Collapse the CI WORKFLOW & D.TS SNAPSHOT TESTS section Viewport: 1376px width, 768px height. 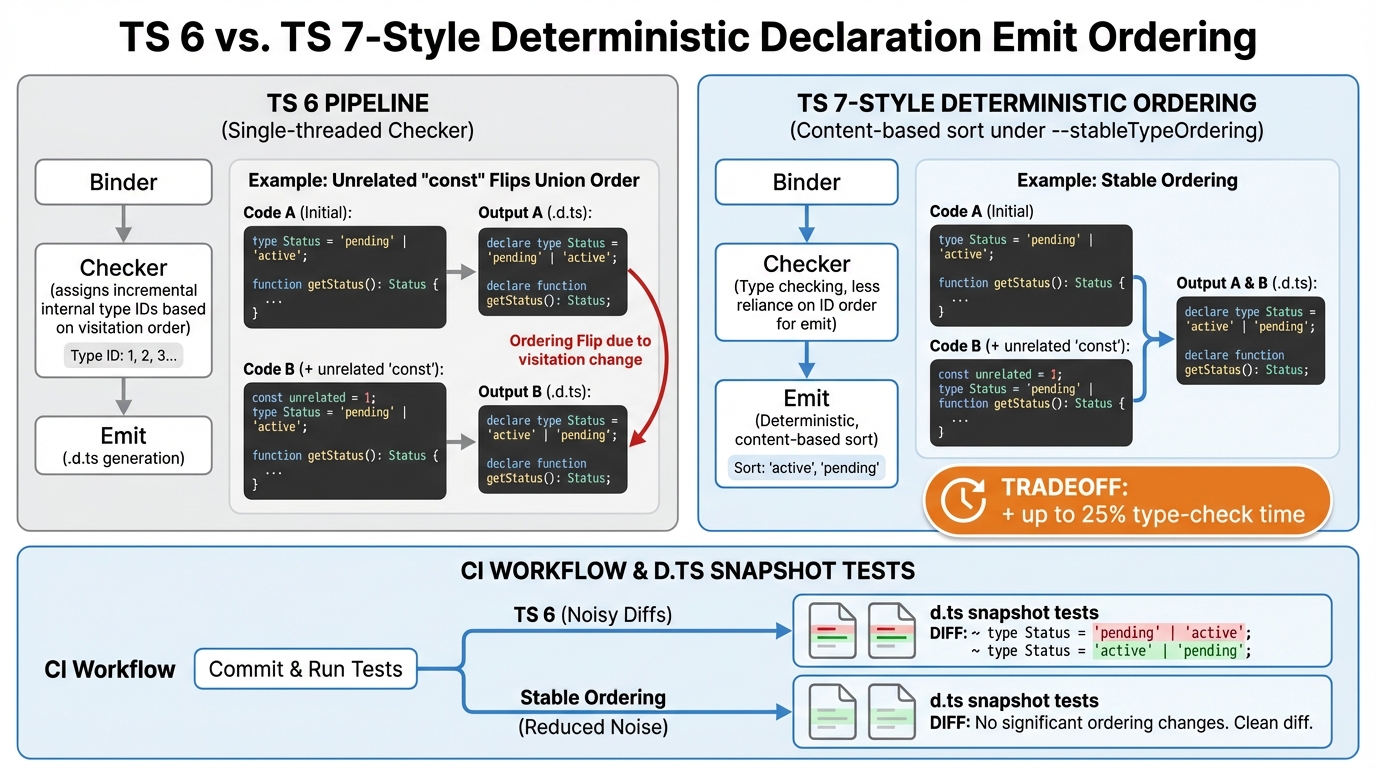688,571
